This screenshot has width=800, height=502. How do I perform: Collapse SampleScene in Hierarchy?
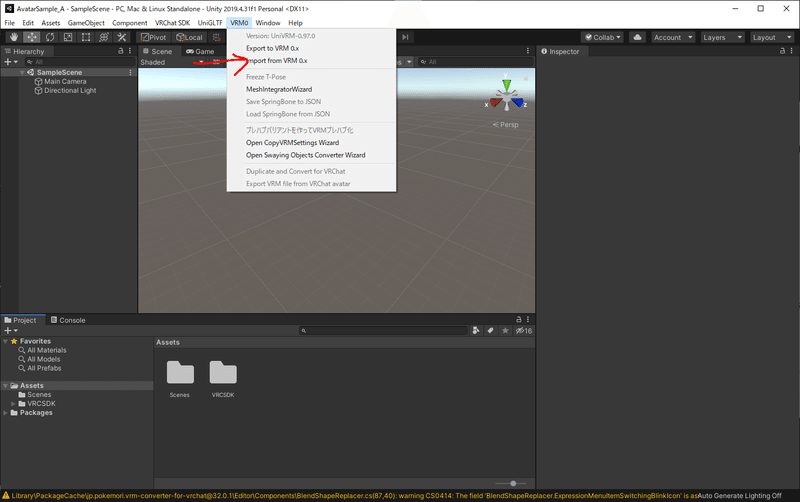click(x=22, y=72)
